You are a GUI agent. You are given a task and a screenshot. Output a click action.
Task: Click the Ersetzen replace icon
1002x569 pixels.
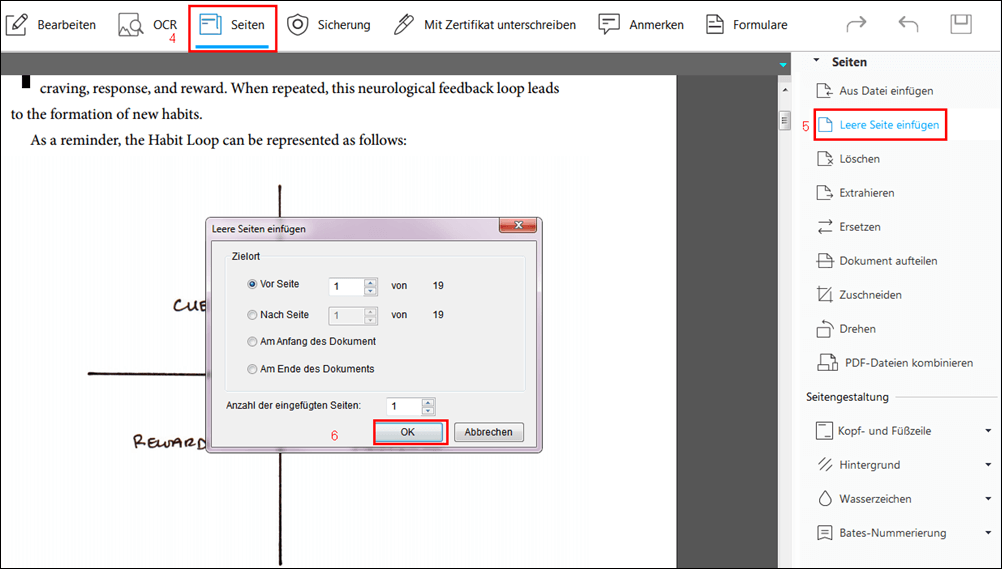825,227
